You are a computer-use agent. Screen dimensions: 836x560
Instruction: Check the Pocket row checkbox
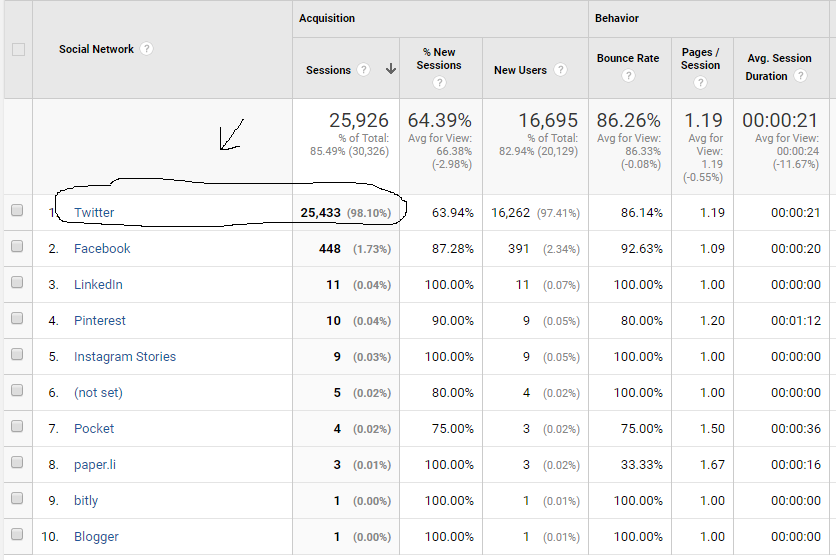(17, 426)
